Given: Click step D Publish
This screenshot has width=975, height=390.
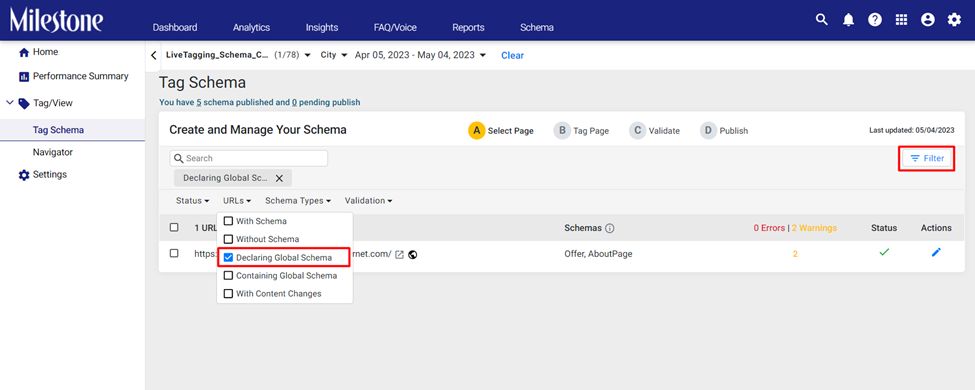Looking at the screenshot, I should click(x=724, y=131).
